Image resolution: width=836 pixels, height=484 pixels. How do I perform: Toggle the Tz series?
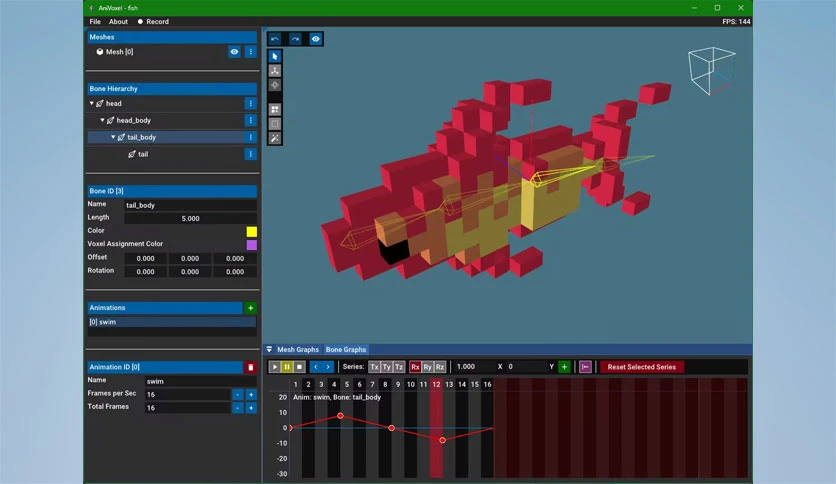coord(399,367)
